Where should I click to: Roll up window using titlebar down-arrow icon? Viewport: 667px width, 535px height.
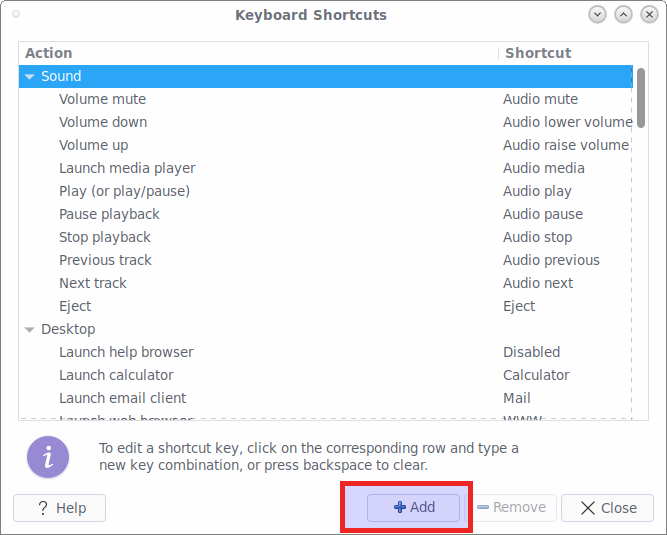(x=598, y=14)
